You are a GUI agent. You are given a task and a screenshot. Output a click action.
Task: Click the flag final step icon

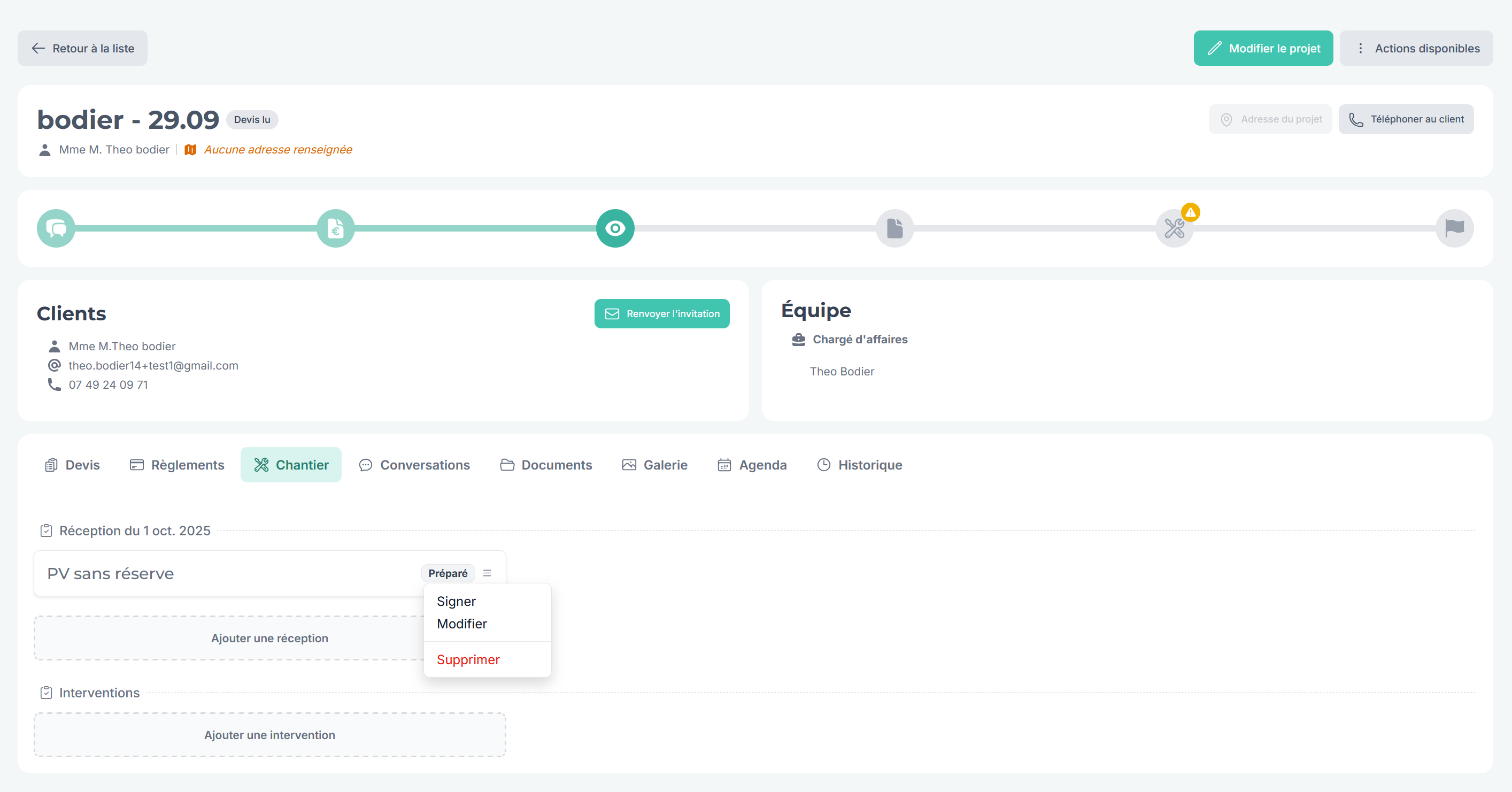pyautogui.click(x=1454, y=228)
